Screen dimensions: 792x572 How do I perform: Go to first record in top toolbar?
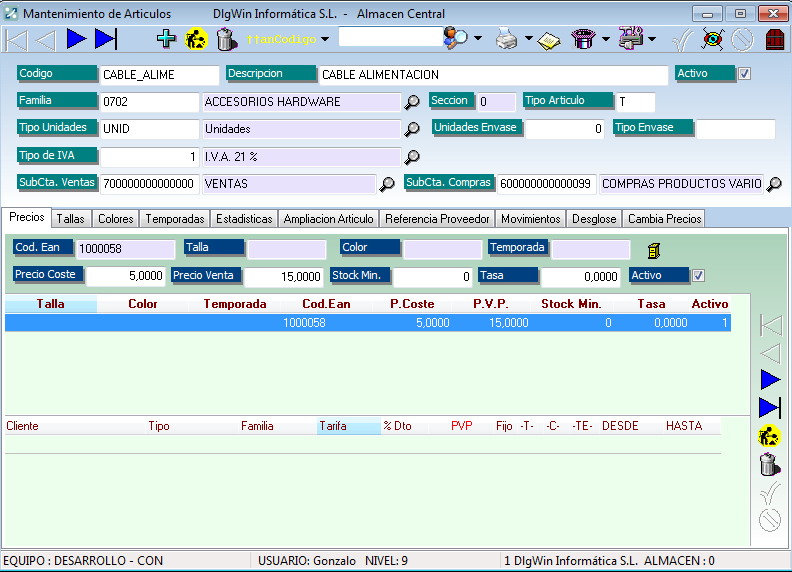[x=16, y=40]
